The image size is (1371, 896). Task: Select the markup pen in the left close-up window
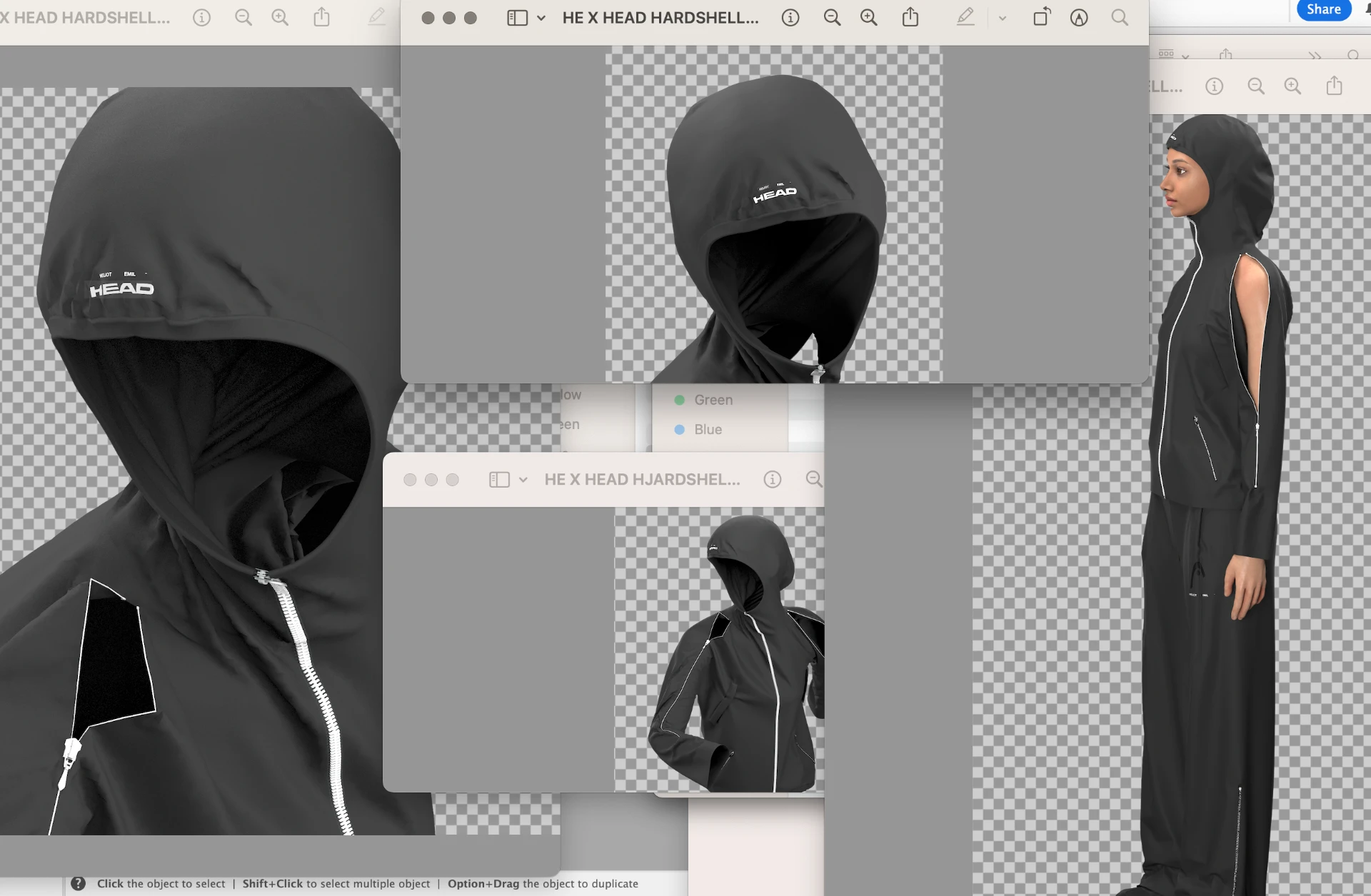[376, 17]
